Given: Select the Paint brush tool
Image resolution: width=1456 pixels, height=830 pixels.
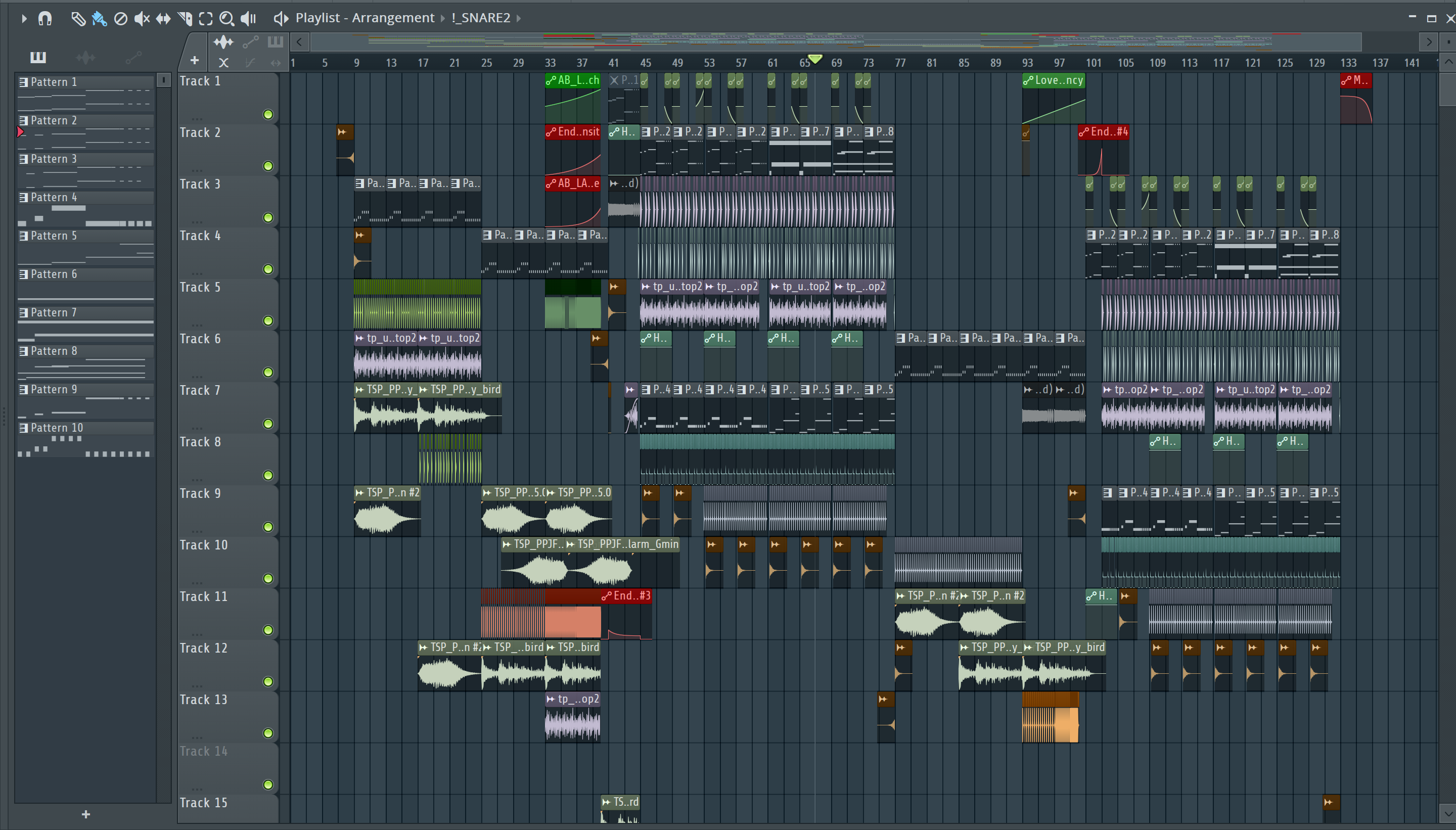Looking at the screenshot, I should [x=99, y=19].
